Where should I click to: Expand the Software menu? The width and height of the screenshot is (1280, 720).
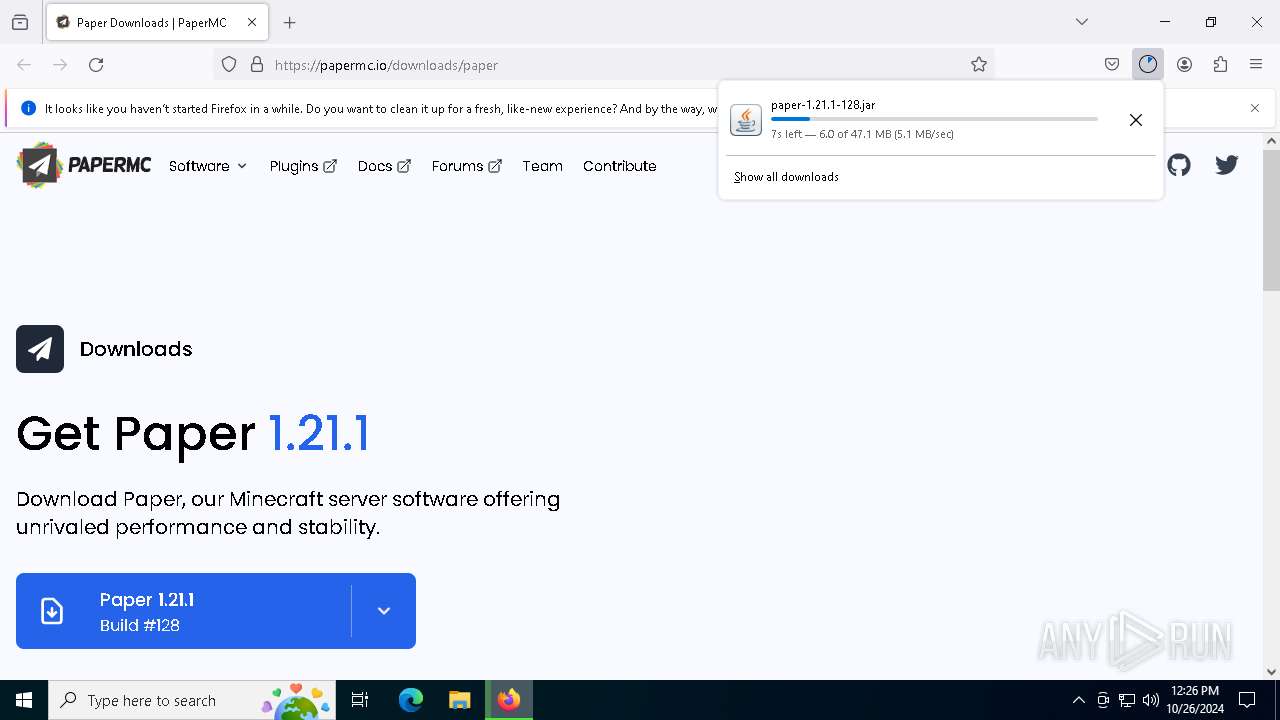tap(208, 166)
